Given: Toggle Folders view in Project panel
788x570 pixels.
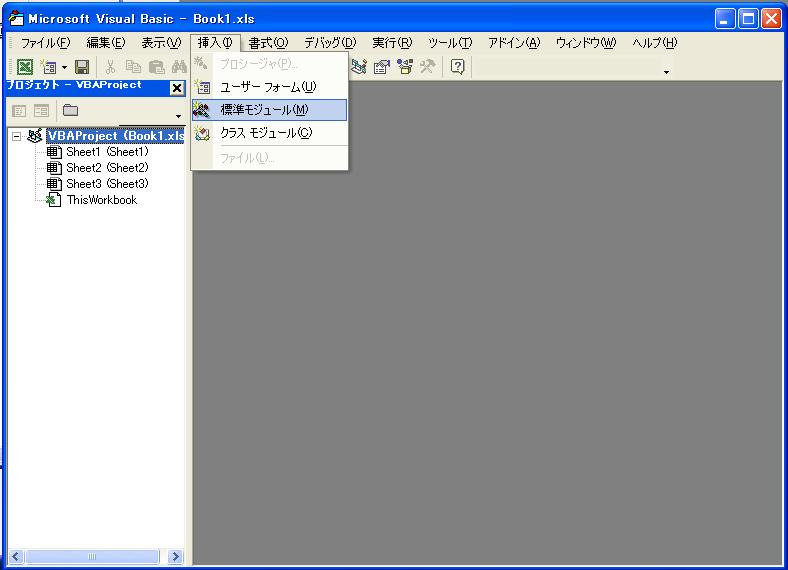Looking at the screenshot, I should point(70,110).
